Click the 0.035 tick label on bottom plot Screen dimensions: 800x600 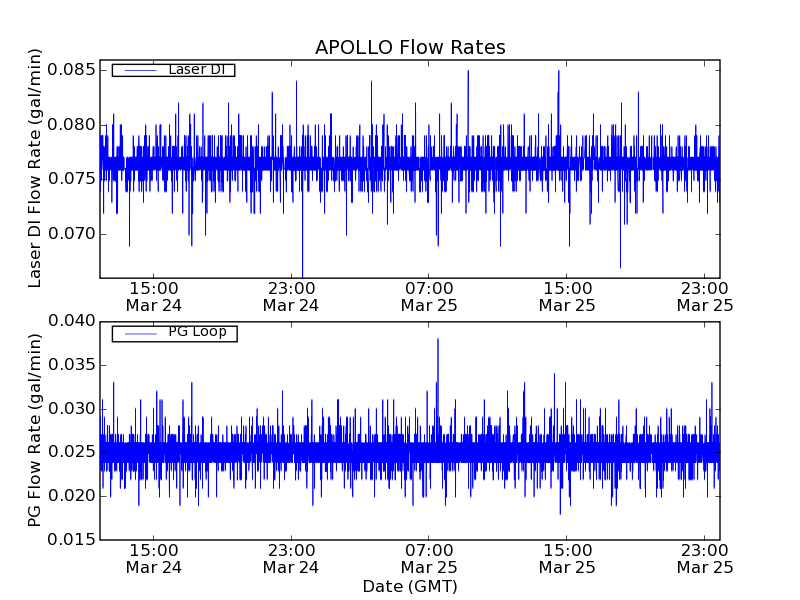click(71, 365)
